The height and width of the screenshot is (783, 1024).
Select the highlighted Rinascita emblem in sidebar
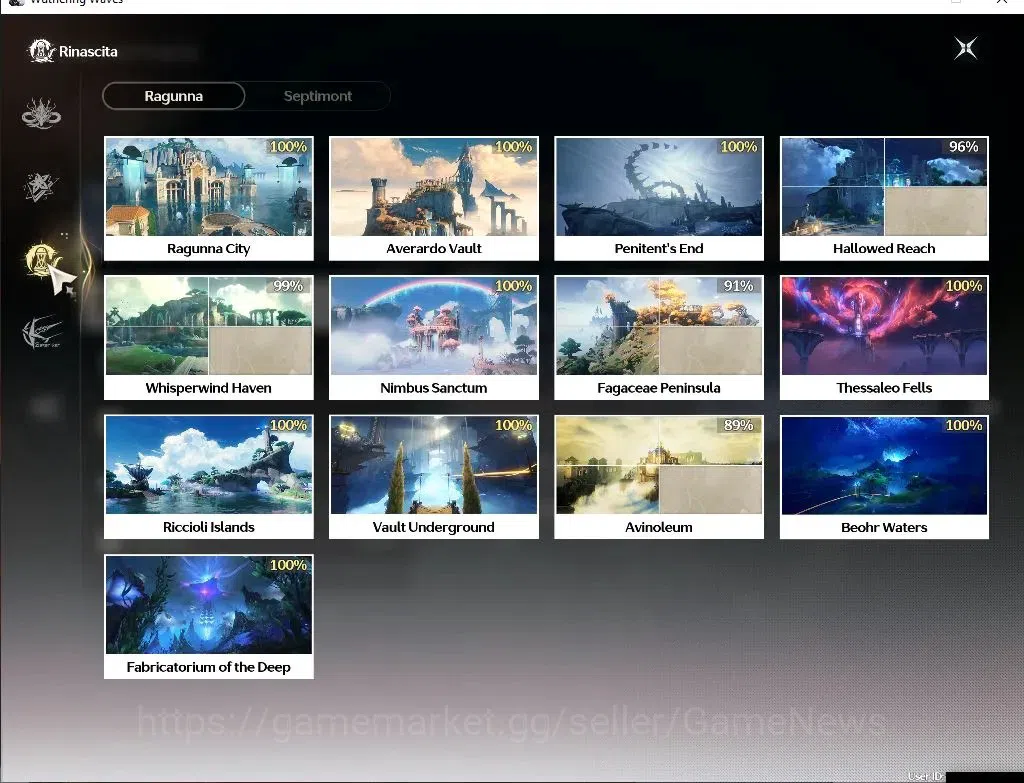point(42,261)
